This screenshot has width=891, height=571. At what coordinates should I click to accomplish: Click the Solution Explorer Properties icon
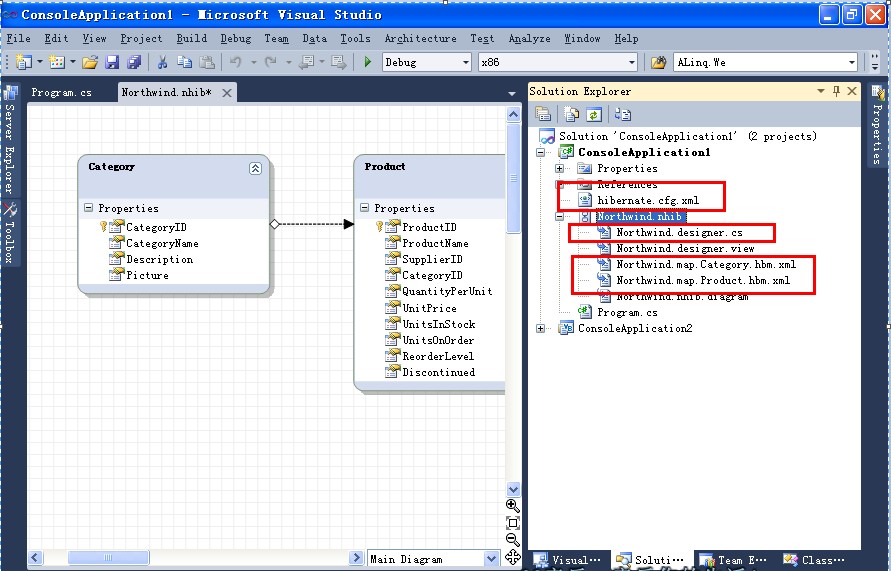pos(543,114)
